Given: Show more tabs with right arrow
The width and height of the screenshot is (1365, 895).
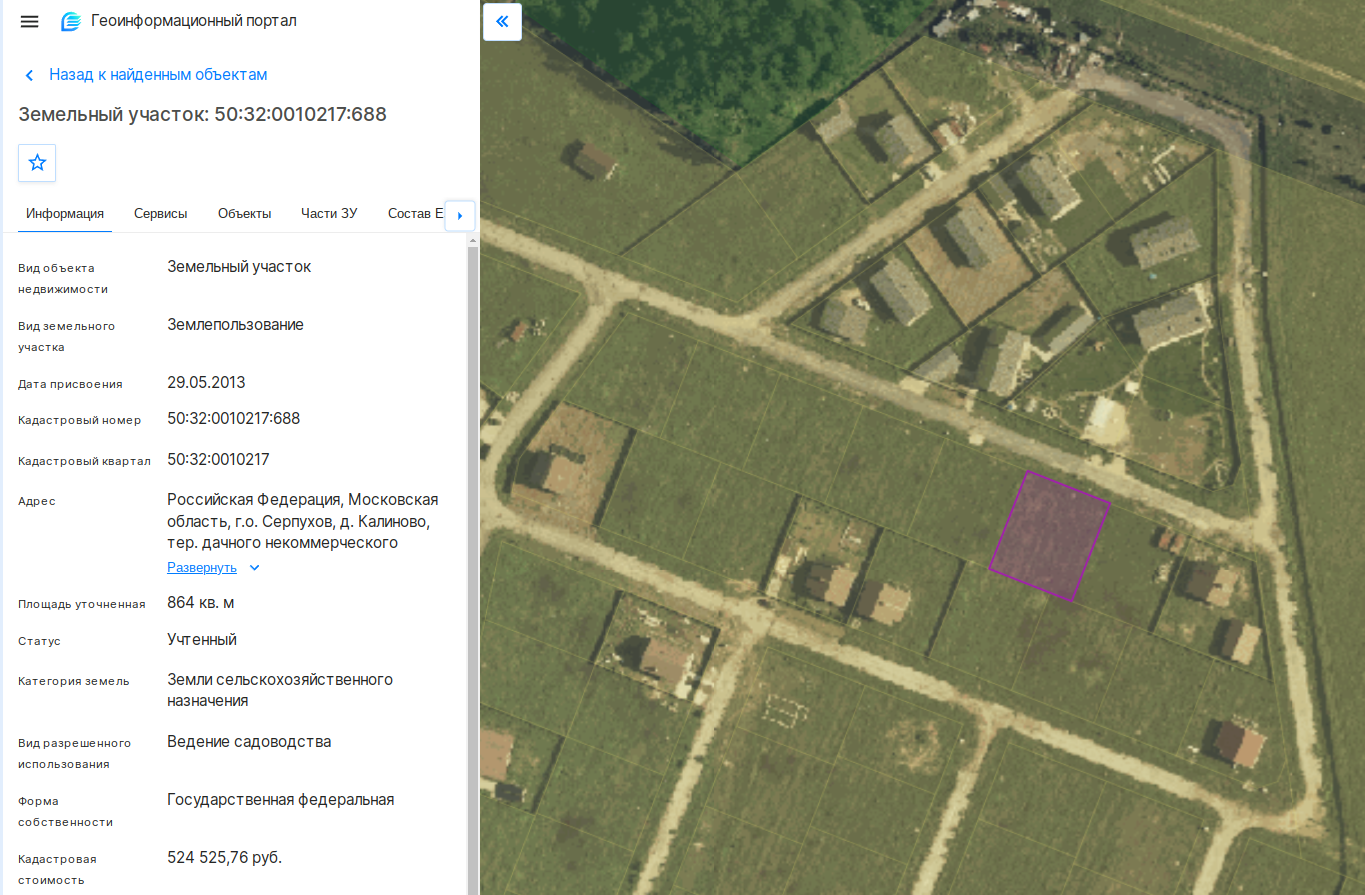Looking at the screenshot, I should click(459, 215).
